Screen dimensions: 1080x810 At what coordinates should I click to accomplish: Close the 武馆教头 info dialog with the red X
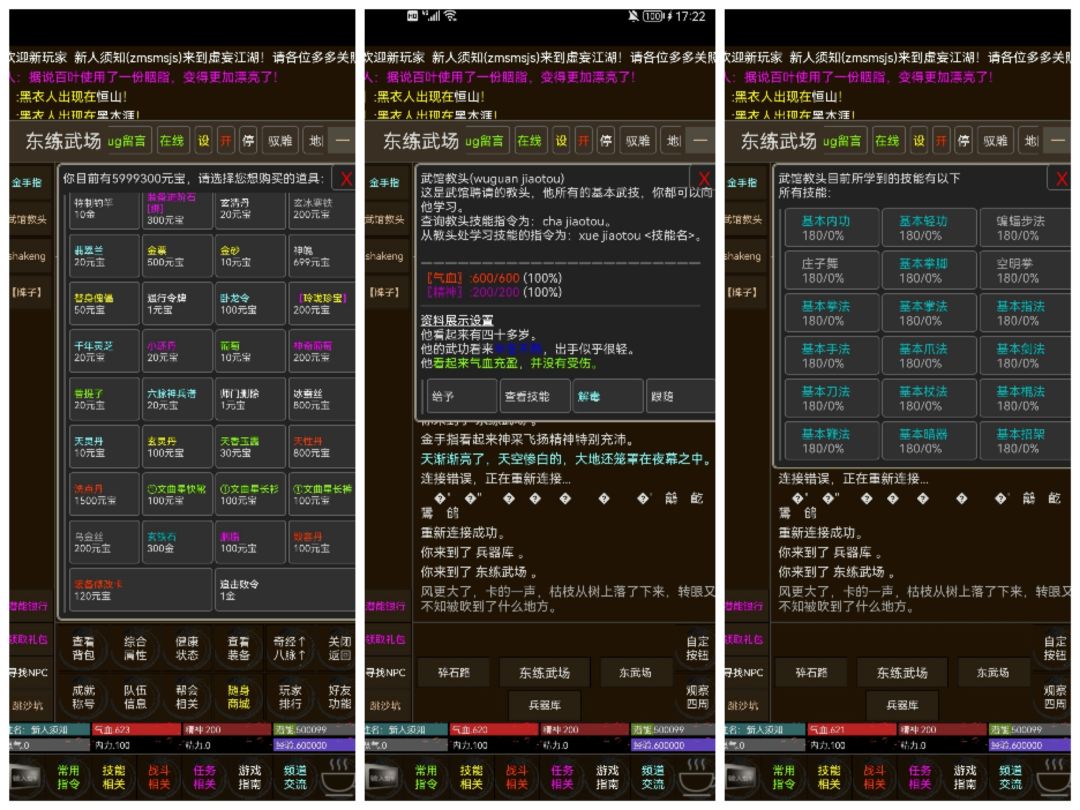tap(704, 179)
